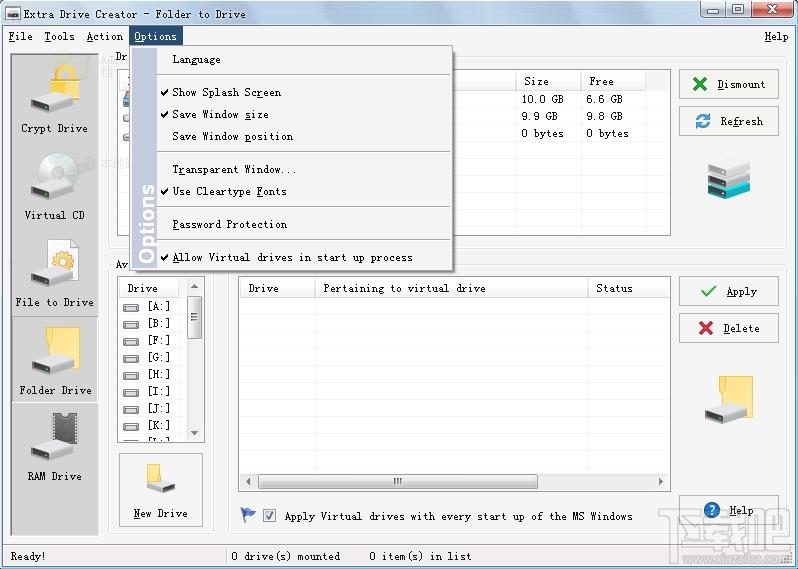This screenshot has height=569, width=798.
Task: Select drive letter [H:] in list
Action: coord(159,374)
